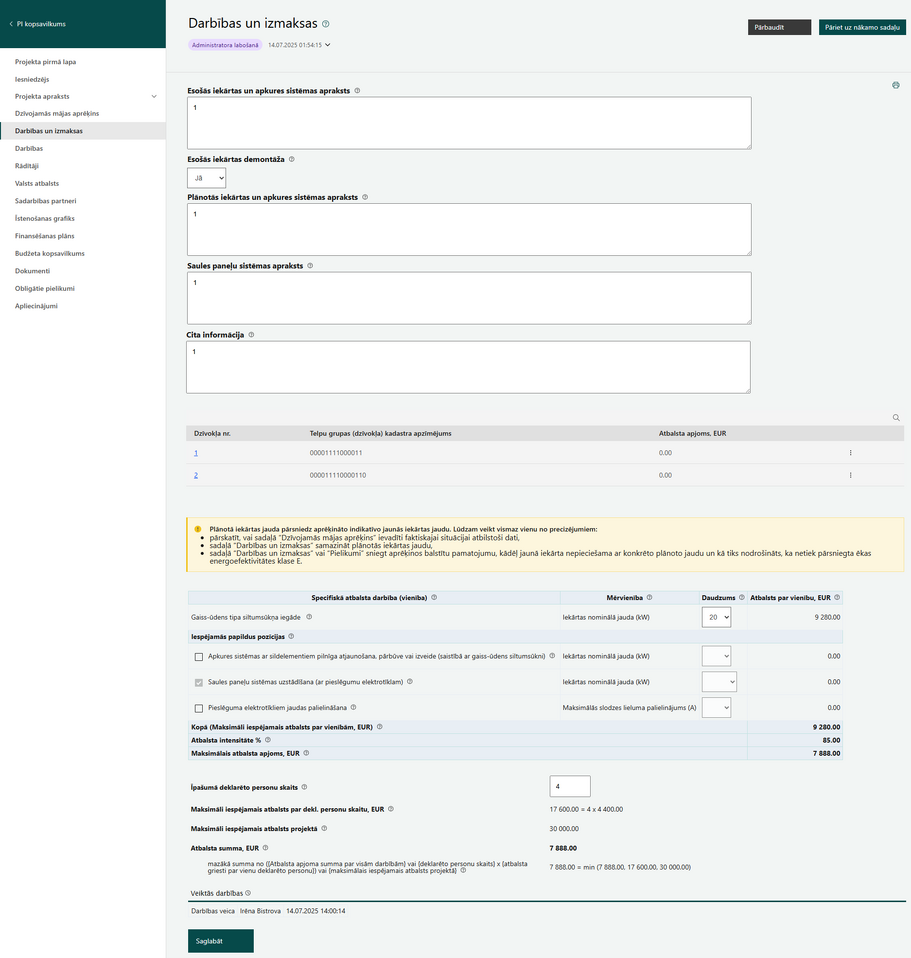Enable Pieslēguma elektrotīklam jaudas palielināšana checkbox

pyautogui.click(x=199, y=708)
